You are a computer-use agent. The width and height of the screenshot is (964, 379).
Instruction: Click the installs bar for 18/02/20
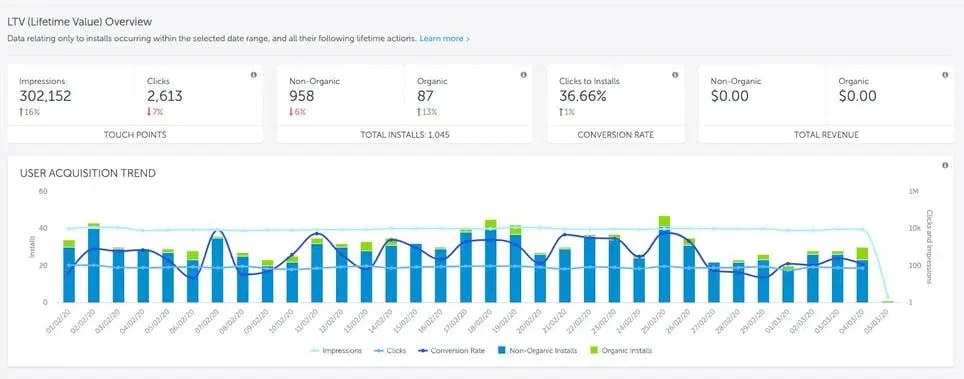tap(491, 261)
